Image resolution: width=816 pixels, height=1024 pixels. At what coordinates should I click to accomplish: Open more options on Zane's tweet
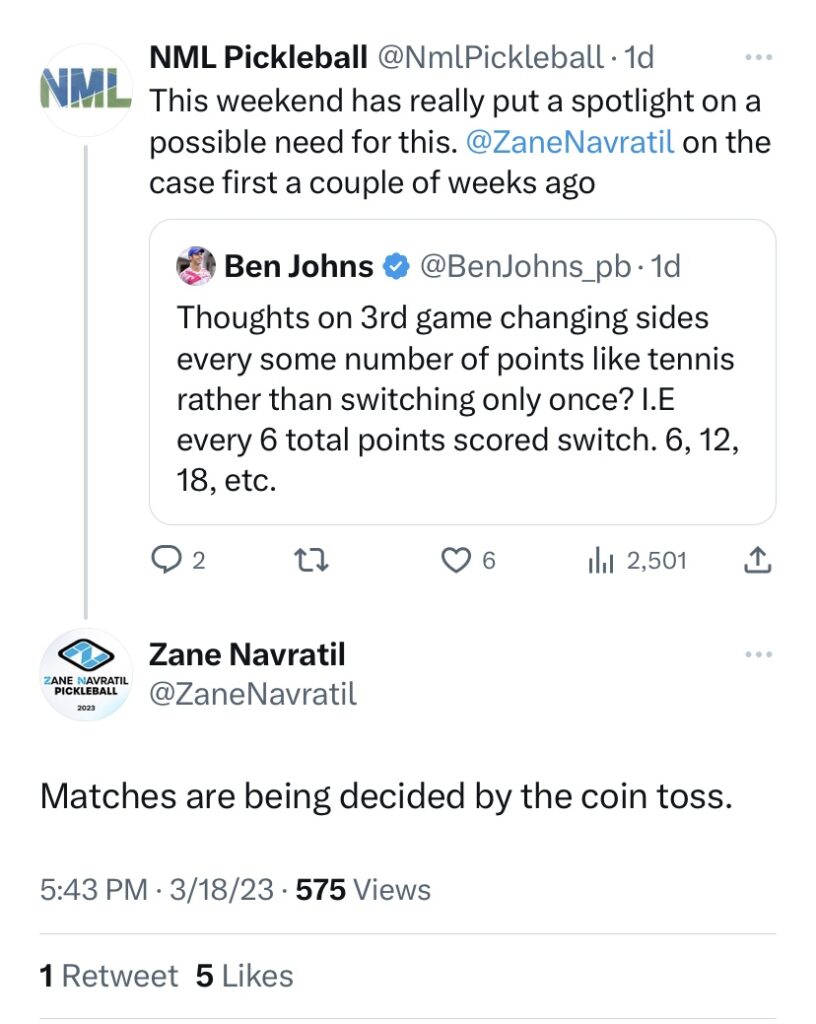758,655
